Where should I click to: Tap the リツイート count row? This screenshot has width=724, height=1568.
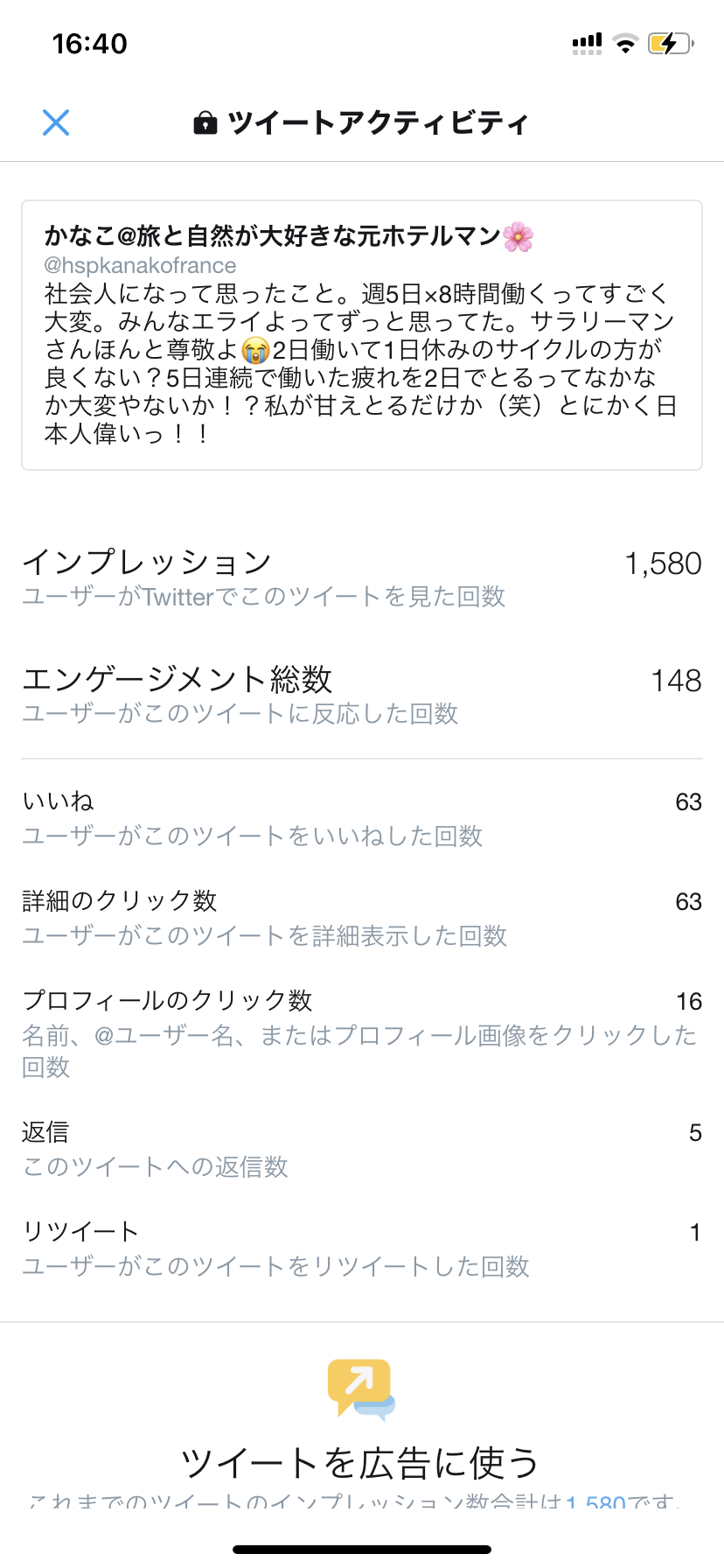click(362, 1249)
